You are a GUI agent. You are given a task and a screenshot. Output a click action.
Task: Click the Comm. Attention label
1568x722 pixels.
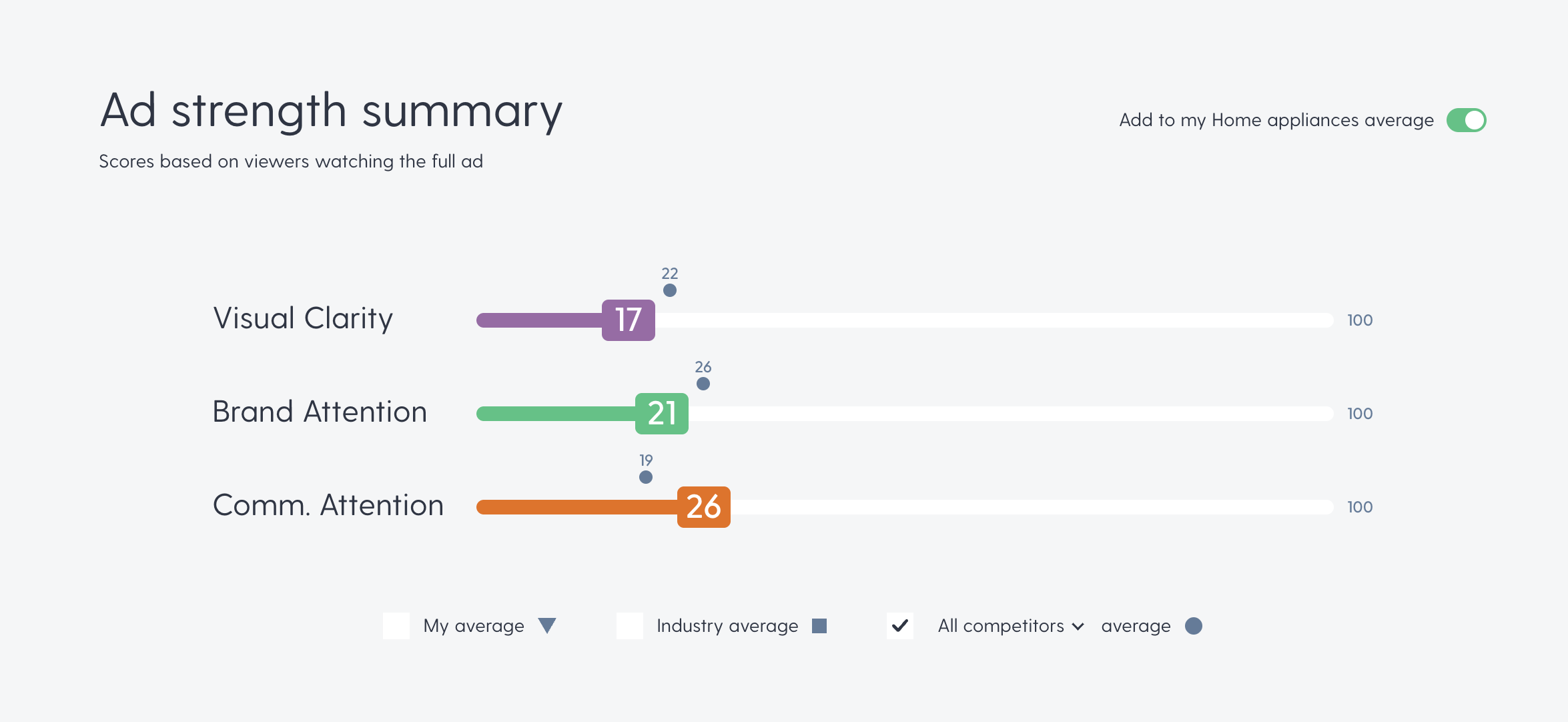(328, 505)
